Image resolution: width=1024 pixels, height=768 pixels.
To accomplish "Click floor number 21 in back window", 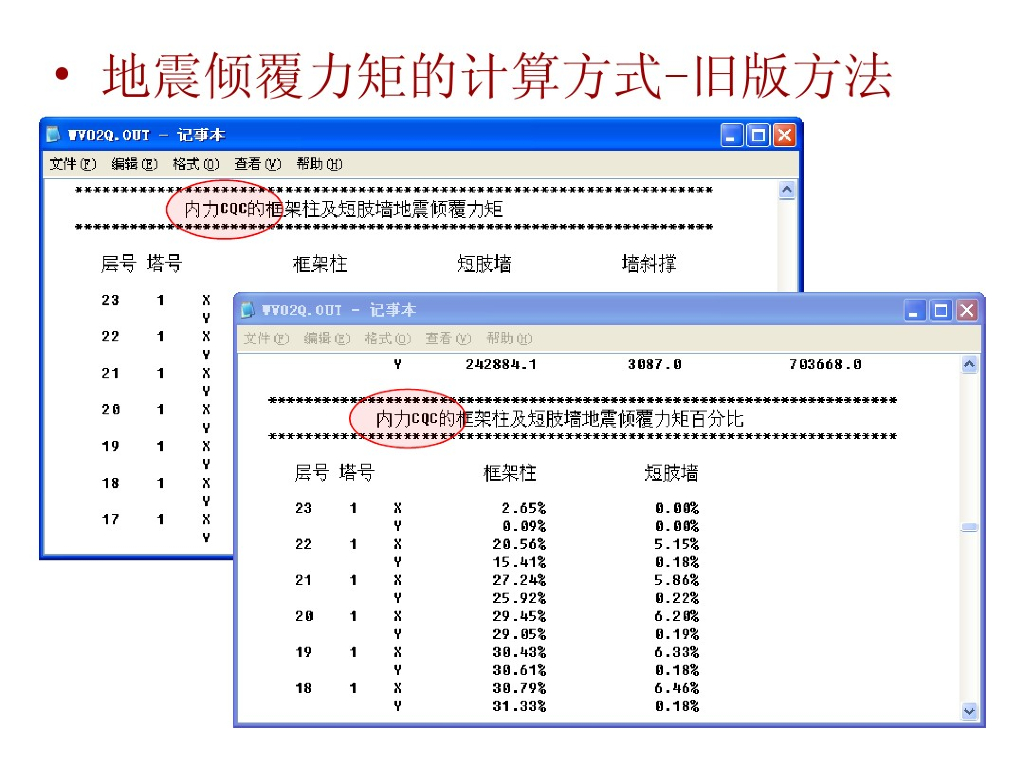I will point(110,373).
